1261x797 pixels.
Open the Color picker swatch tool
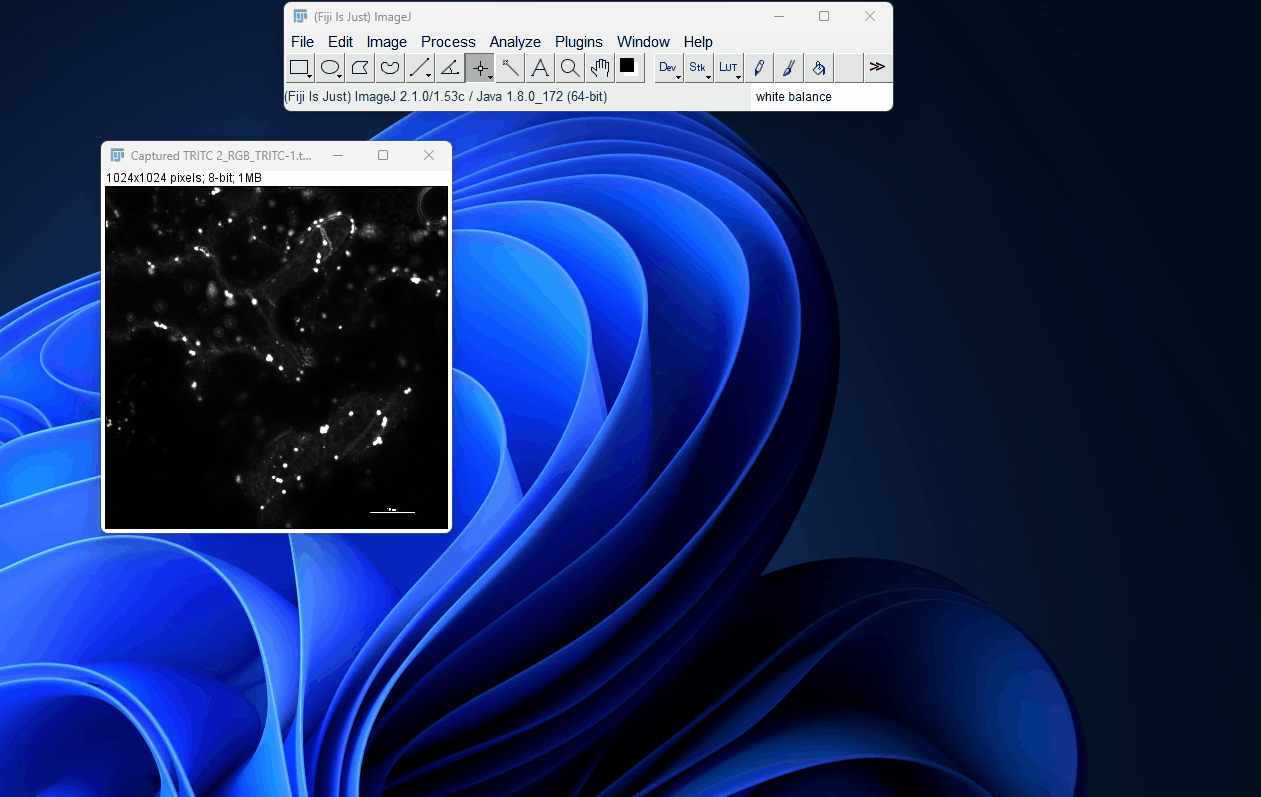(x=628, y=67)
